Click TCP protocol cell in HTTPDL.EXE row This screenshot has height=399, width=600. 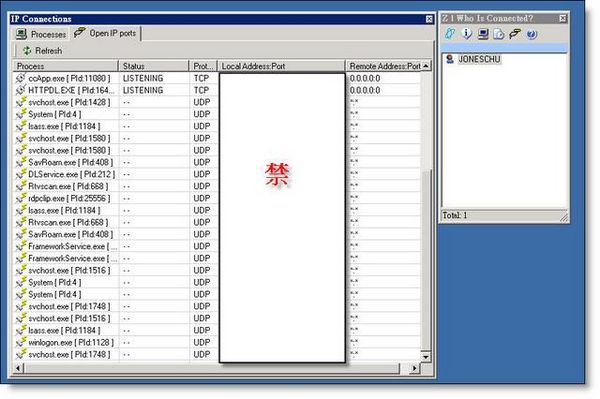coord(201,90)
